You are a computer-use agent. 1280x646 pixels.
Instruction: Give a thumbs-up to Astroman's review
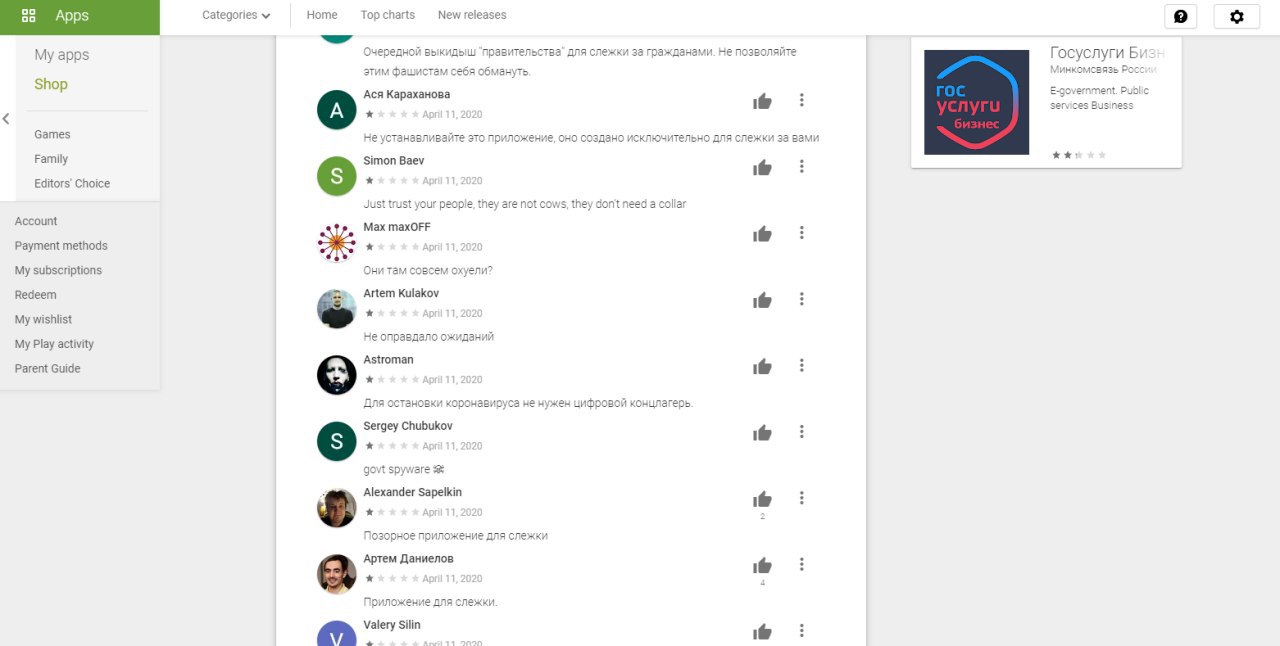tap(762, 366)
